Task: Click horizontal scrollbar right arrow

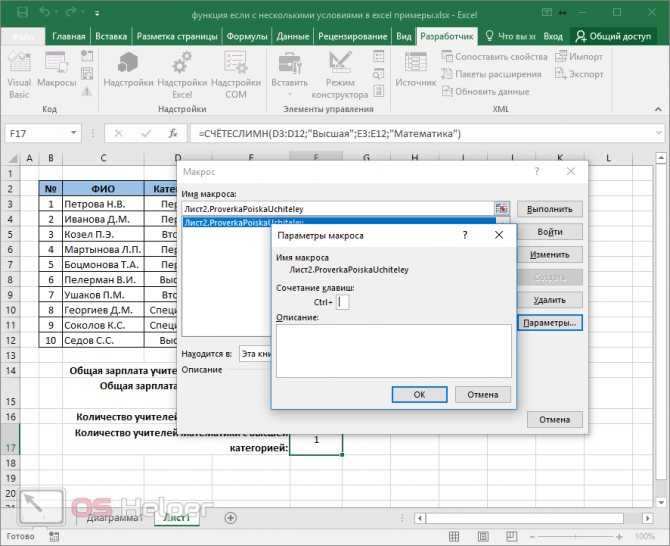Action: pyautogui.click(x=648, y=518)
